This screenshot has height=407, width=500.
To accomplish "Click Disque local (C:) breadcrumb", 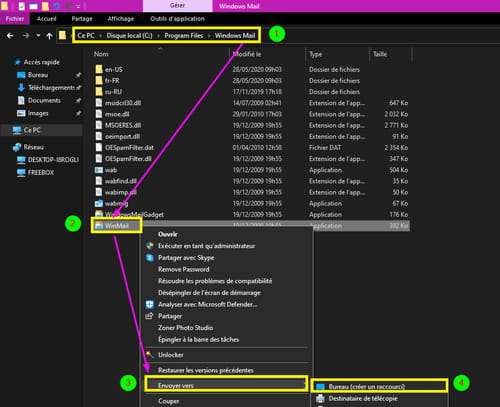I will click(129, 35).
